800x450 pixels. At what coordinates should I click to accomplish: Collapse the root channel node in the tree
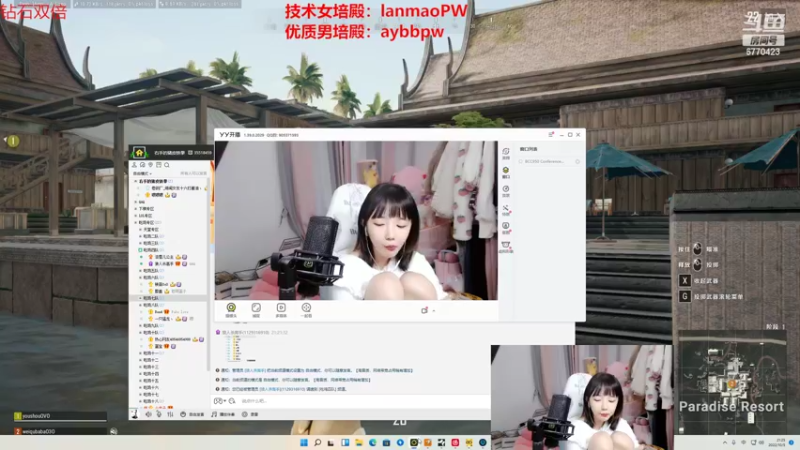tap(135, 181)
